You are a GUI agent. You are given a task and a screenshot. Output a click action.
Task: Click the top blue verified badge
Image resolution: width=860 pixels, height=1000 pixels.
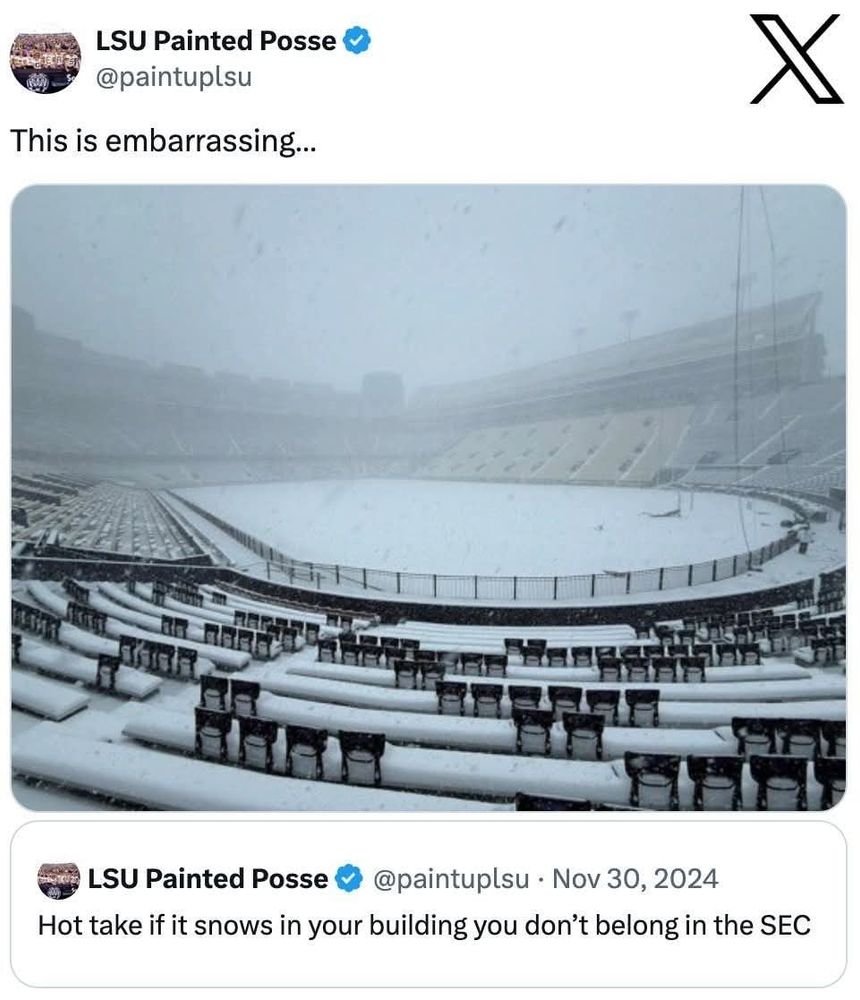click(x=358, y=41)
